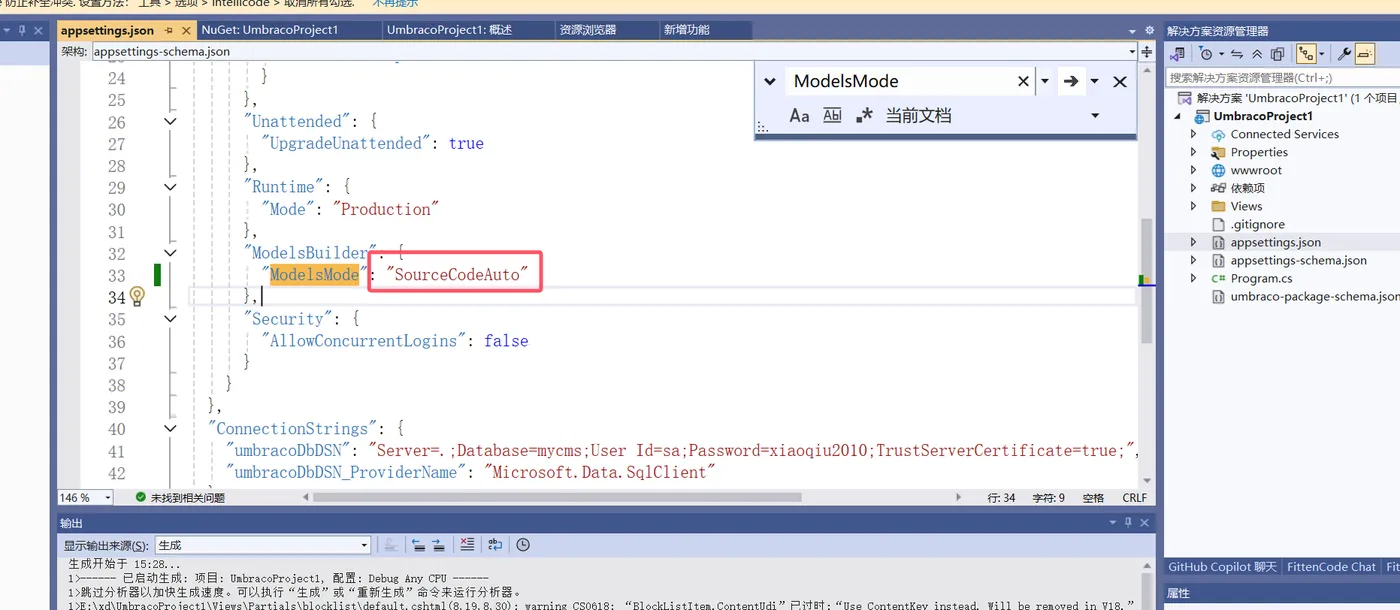Select the solution 'UmbracoProject1' root node

tap(1297, 98)
